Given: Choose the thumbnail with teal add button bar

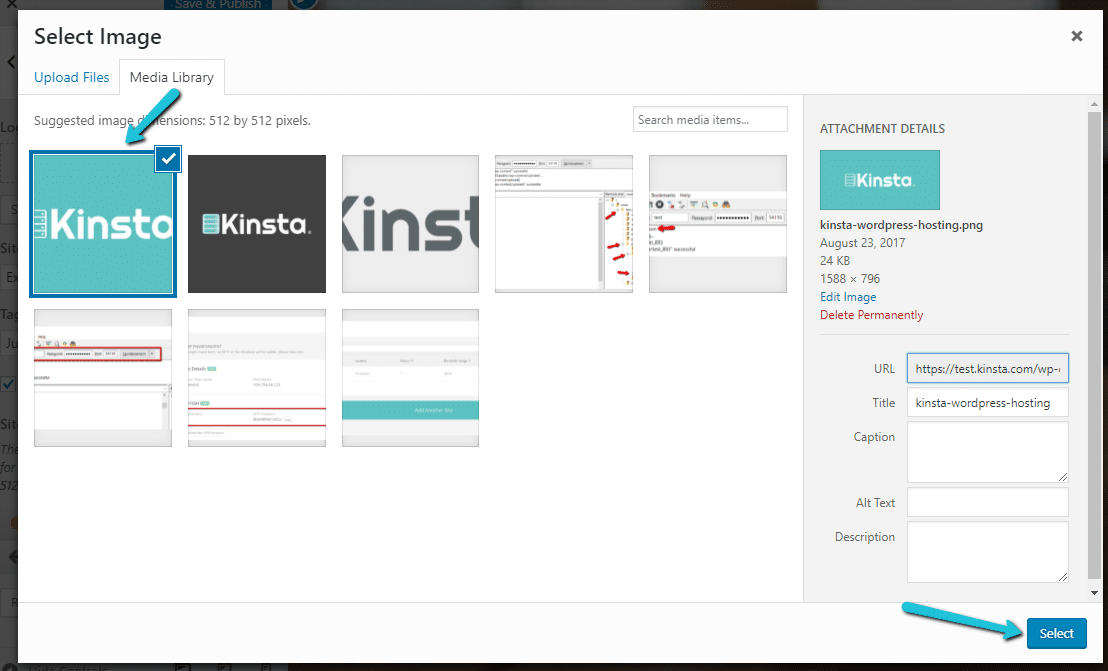Looking at the screenshot, I should 411,378.
